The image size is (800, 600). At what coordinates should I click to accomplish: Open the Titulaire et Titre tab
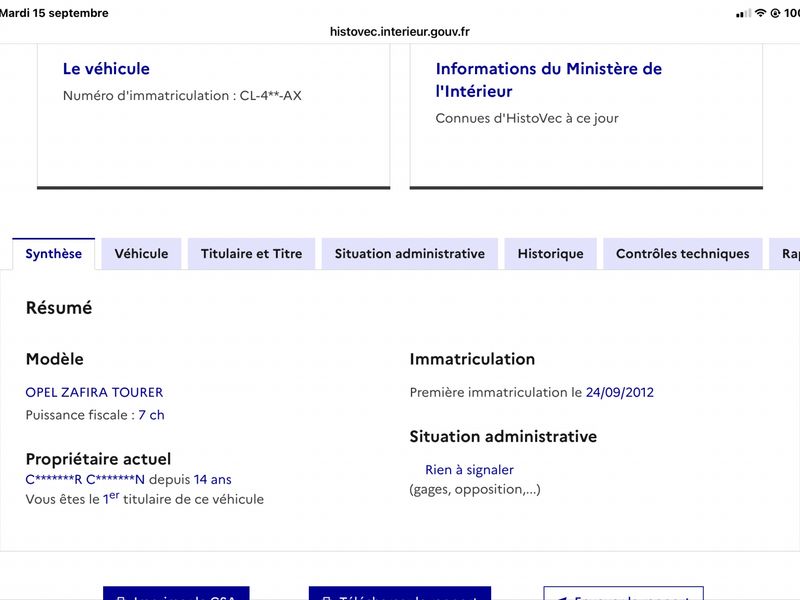click(x=252, y=254)
